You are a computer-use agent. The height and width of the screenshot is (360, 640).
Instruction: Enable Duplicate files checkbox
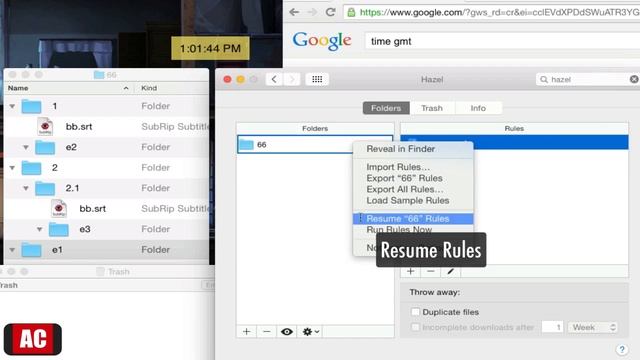point(415,312)
